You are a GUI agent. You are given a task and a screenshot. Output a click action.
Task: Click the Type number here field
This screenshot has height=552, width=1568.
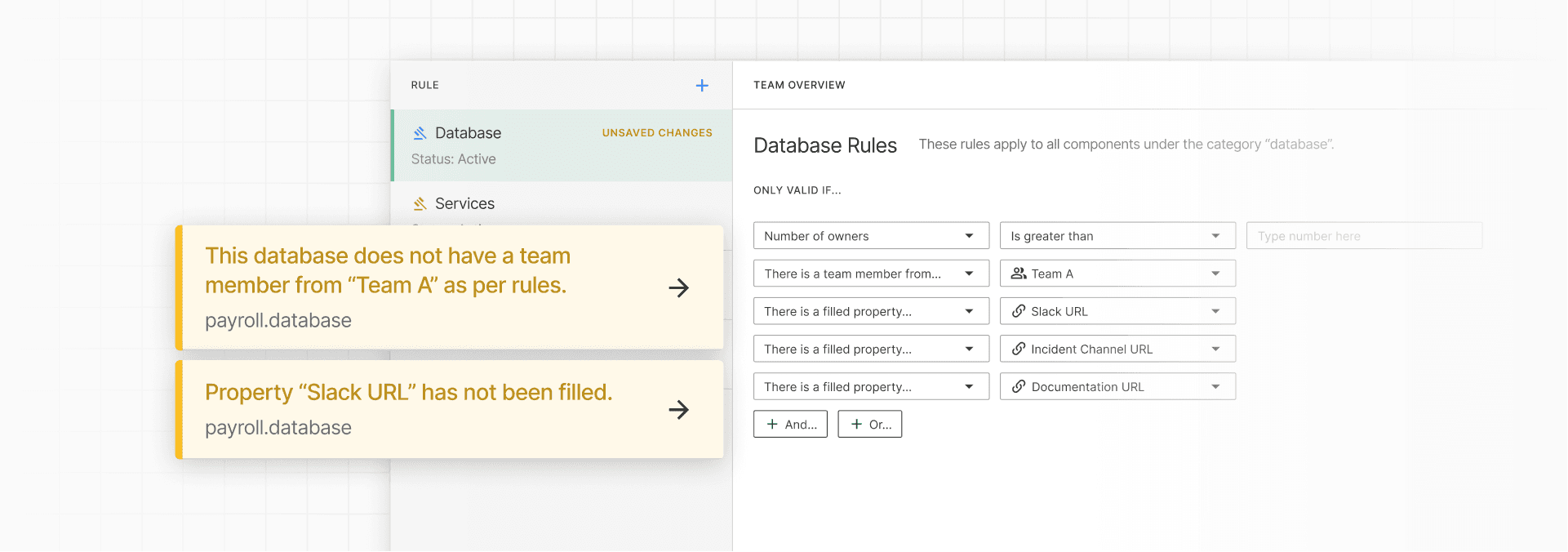[x=1364, y=236]
